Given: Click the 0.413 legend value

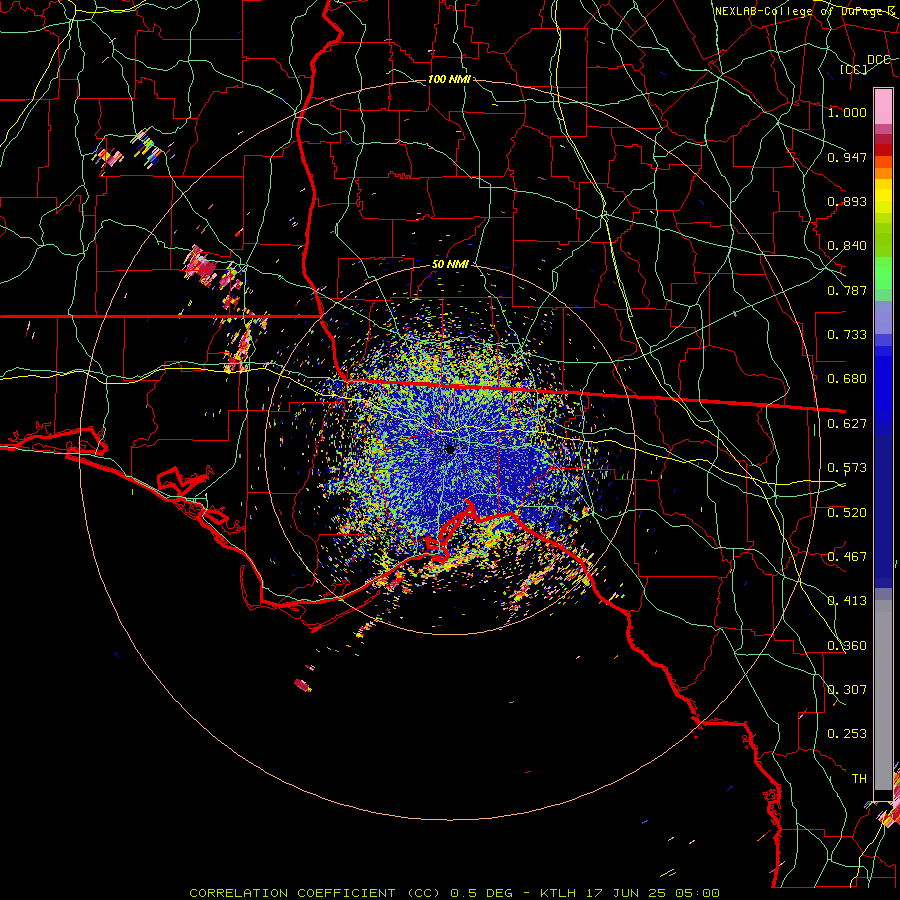Looking at the screenshot, I should pos(847,601).
